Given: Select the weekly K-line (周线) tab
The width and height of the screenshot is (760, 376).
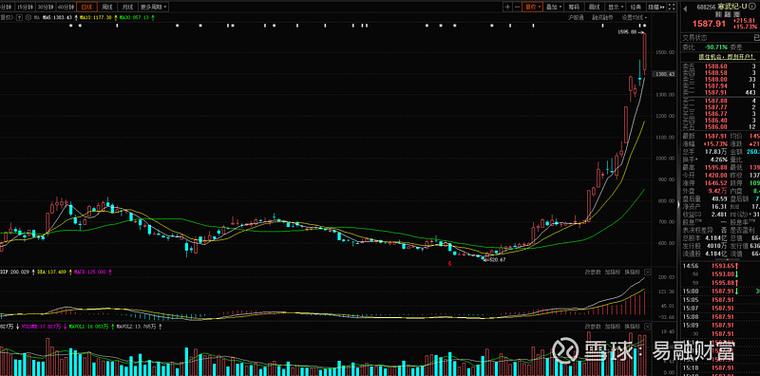Looking at the screenshot, I should (108, 7).
